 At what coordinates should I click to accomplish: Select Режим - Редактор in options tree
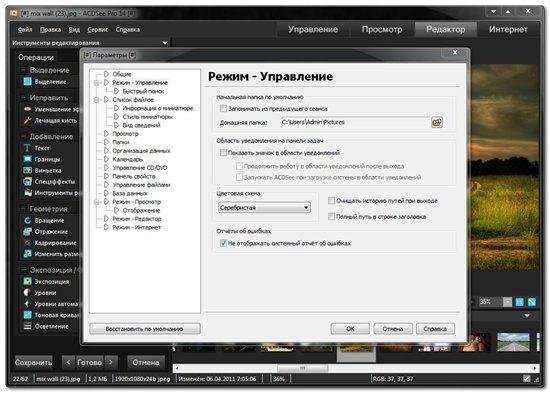tap(137, 219)
